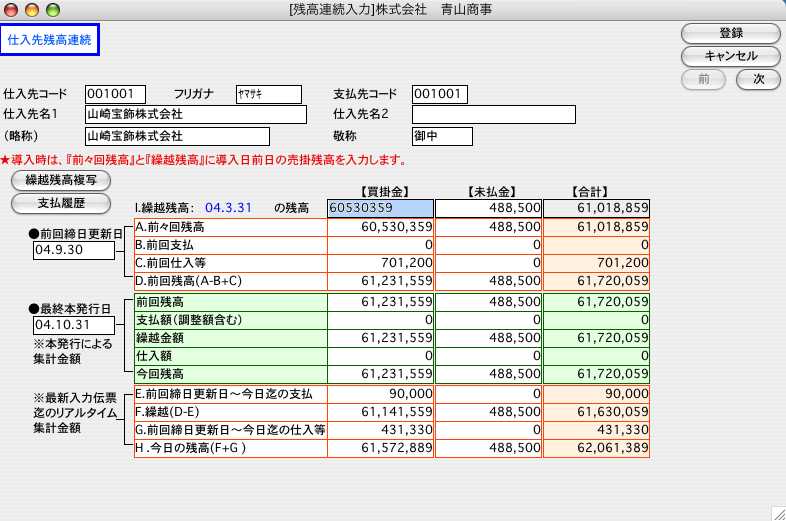
Task: Open 支払履歴 payment history
Action: (x=60, y=203)
